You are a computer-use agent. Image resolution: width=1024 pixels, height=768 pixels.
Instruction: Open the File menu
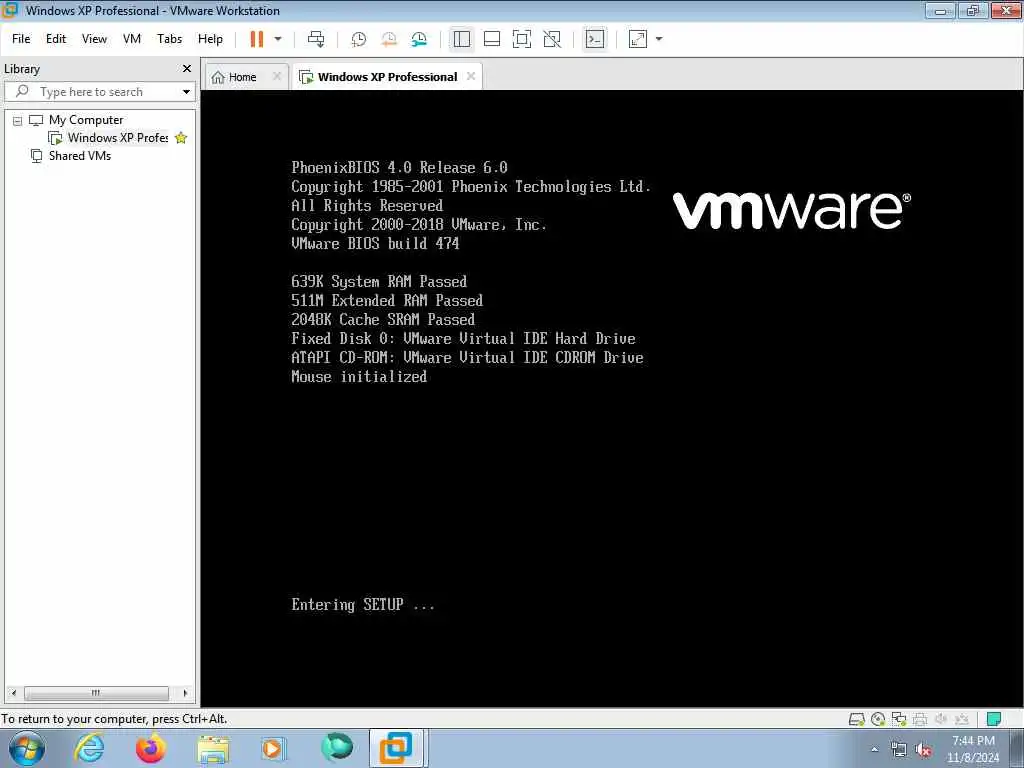(21, 39)
